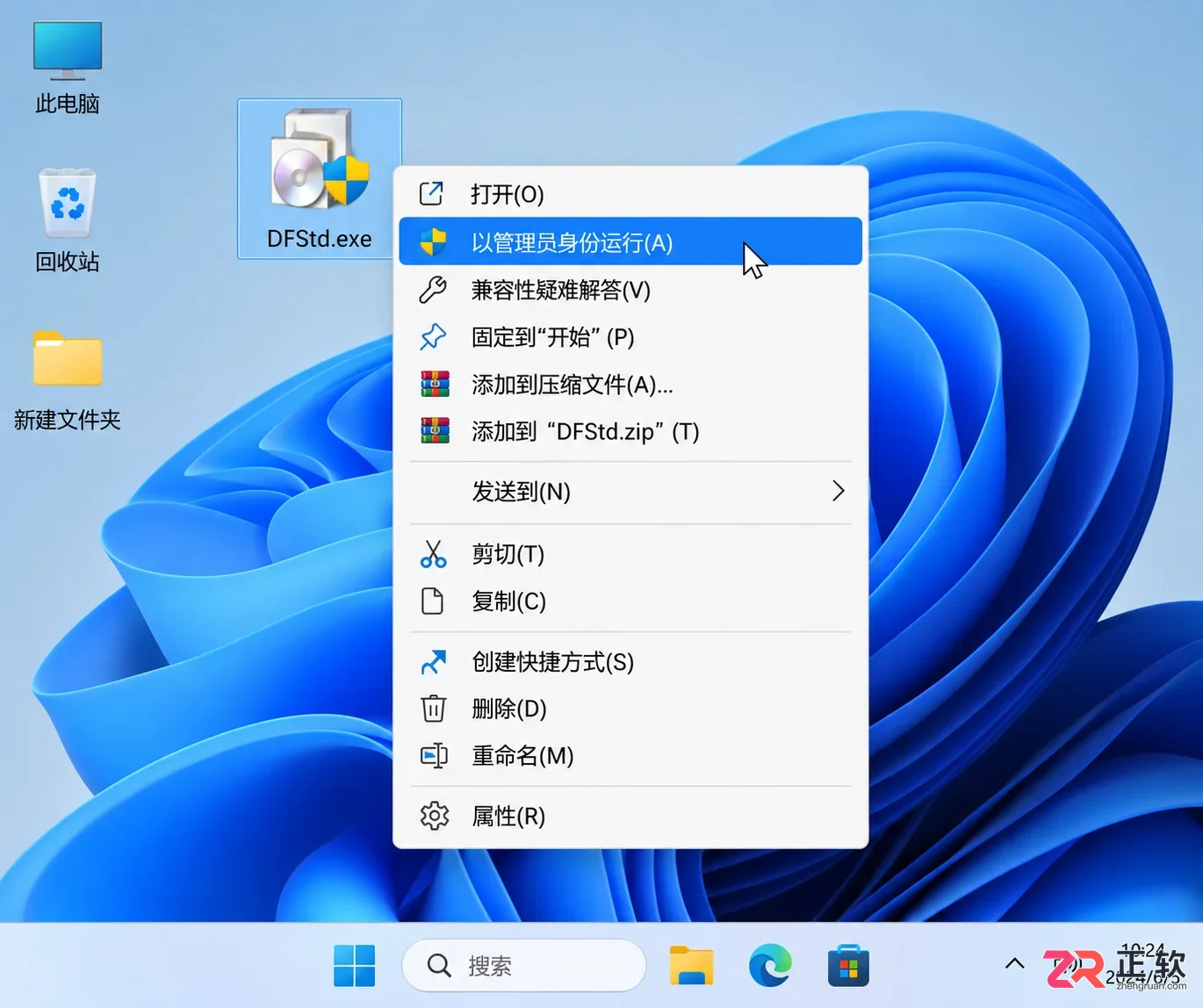Open the Windows Start menu
The image size is (1203, 1008).
point(355,966)
